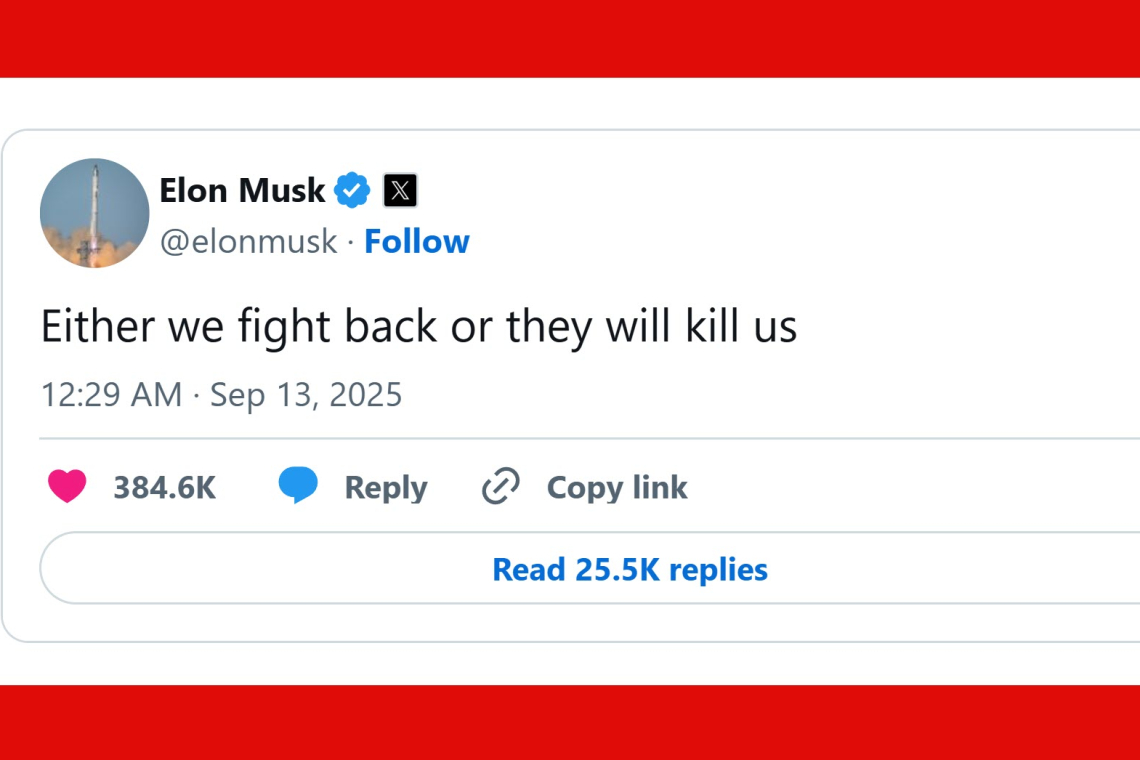This screenshot has height=760, width=1140.
Task: Click the black X logo icon
Action: [x=399, y=190]
